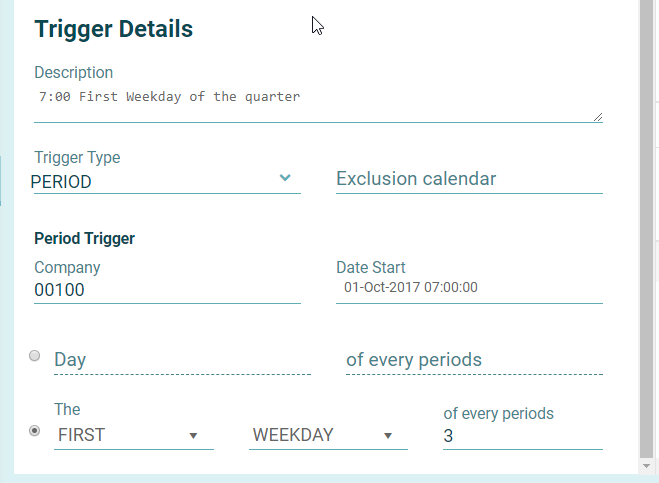Click the Period Trigger section heading
The image size is (659, 483).
[x=85, y=238]
